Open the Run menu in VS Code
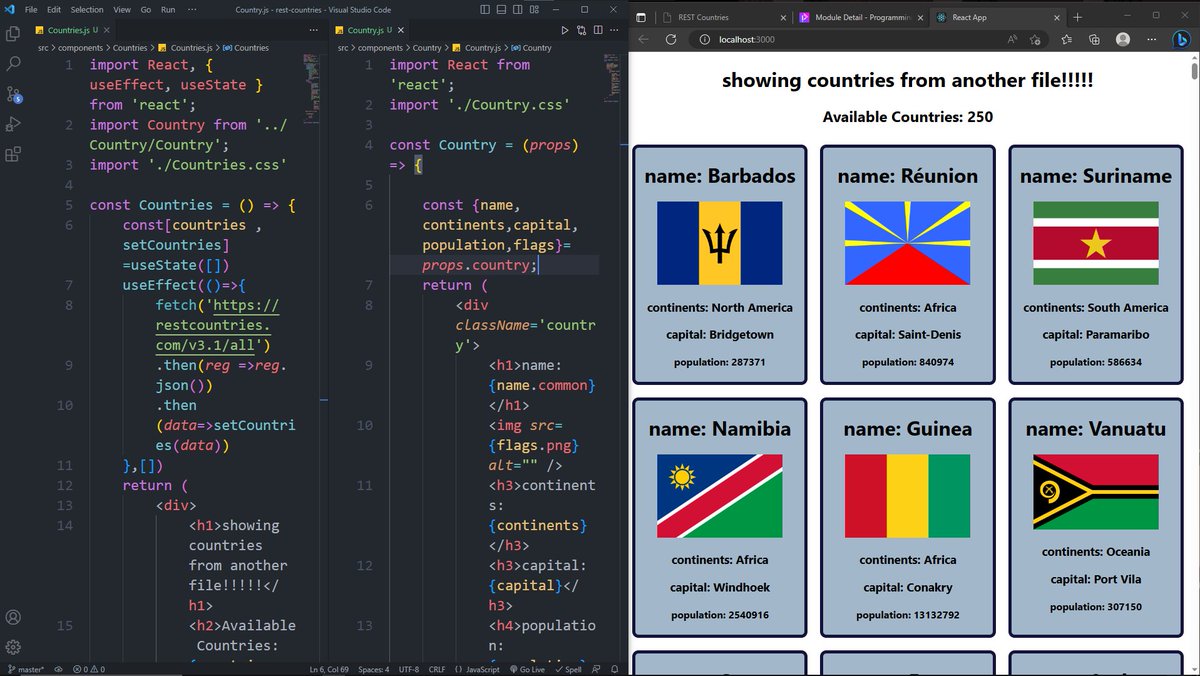The image size is (1200, 676). tap(168, 9)
